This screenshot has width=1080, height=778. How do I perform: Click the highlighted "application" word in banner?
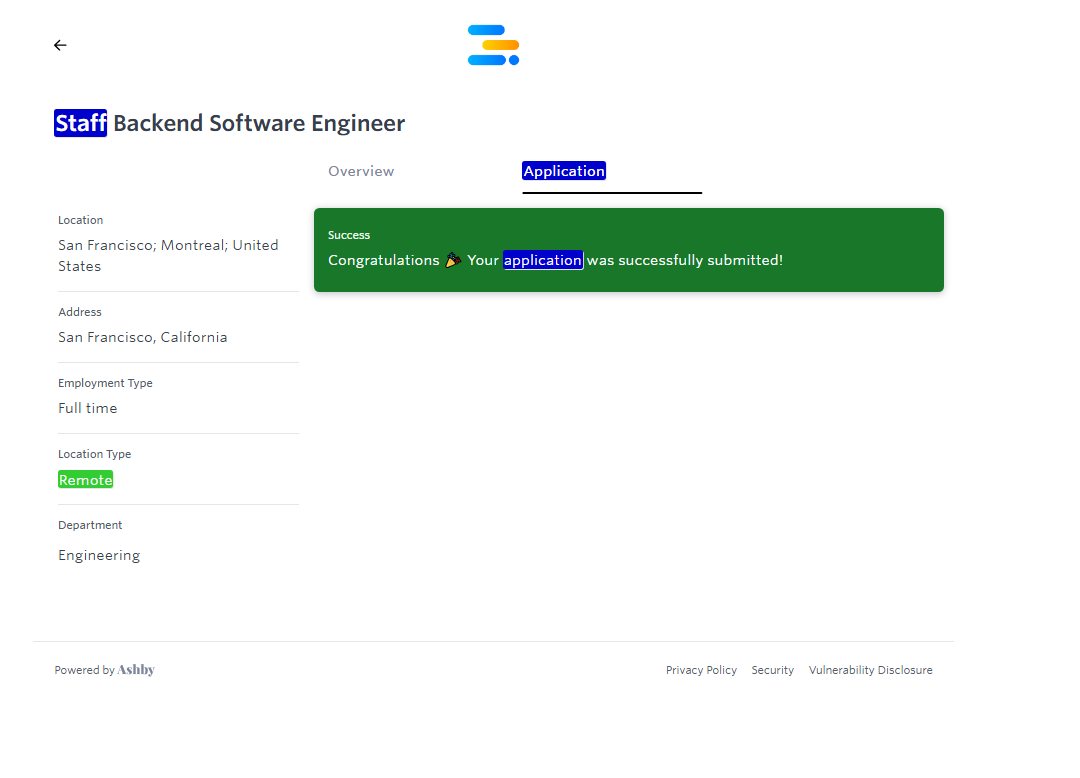[x=542, y=260]
